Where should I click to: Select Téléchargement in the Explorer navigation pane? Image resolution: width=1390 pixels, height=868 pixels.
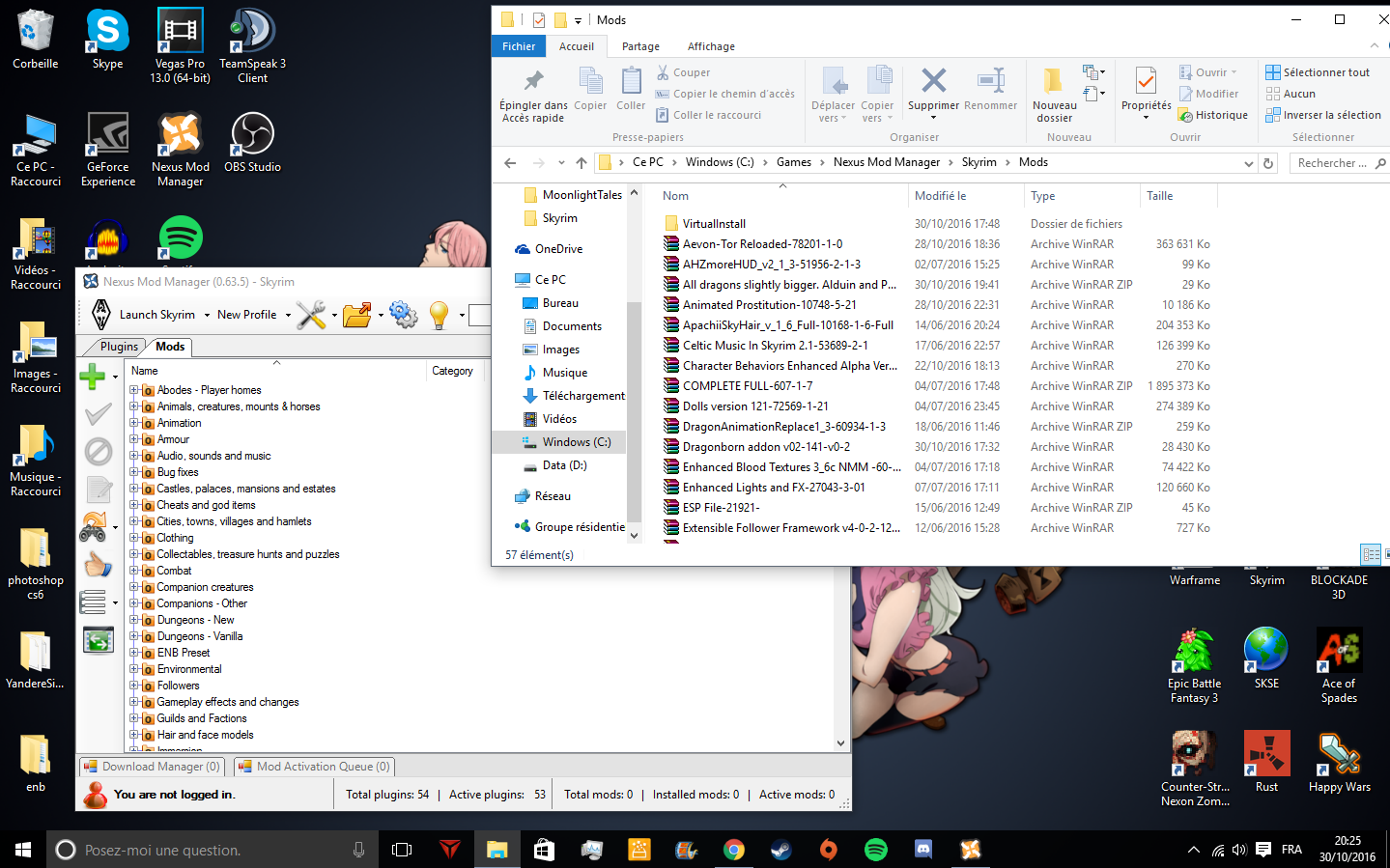coord(583,396)
